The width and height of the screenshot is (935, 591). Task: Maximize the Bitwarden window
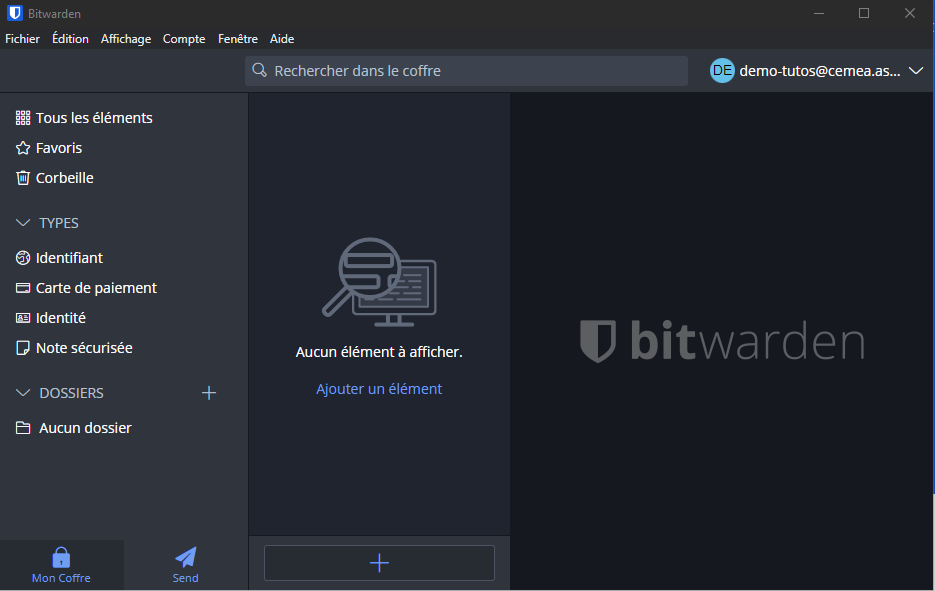[x=864, y=13]
